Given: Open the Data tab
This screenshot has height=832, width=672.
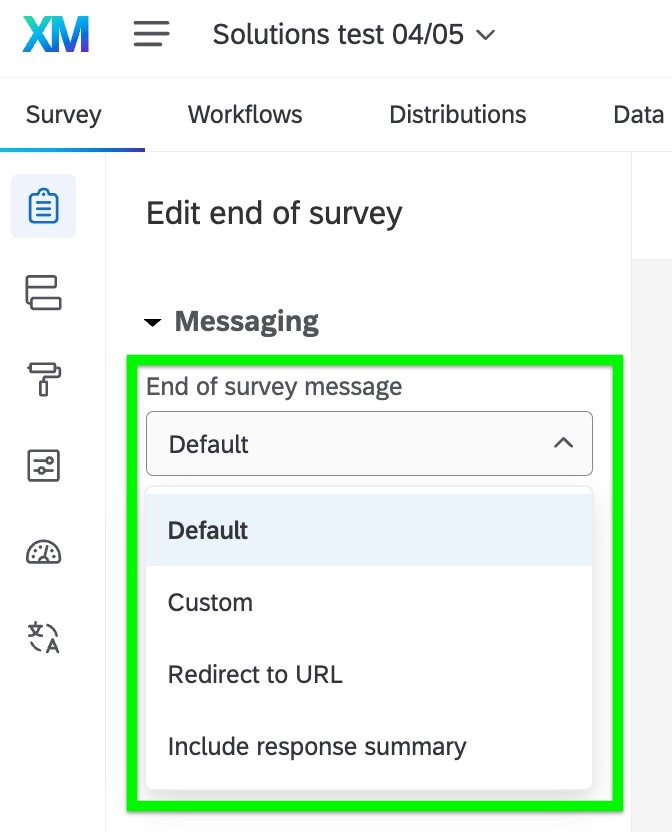Looking at the screenshot, I should (x=638, y=115).
